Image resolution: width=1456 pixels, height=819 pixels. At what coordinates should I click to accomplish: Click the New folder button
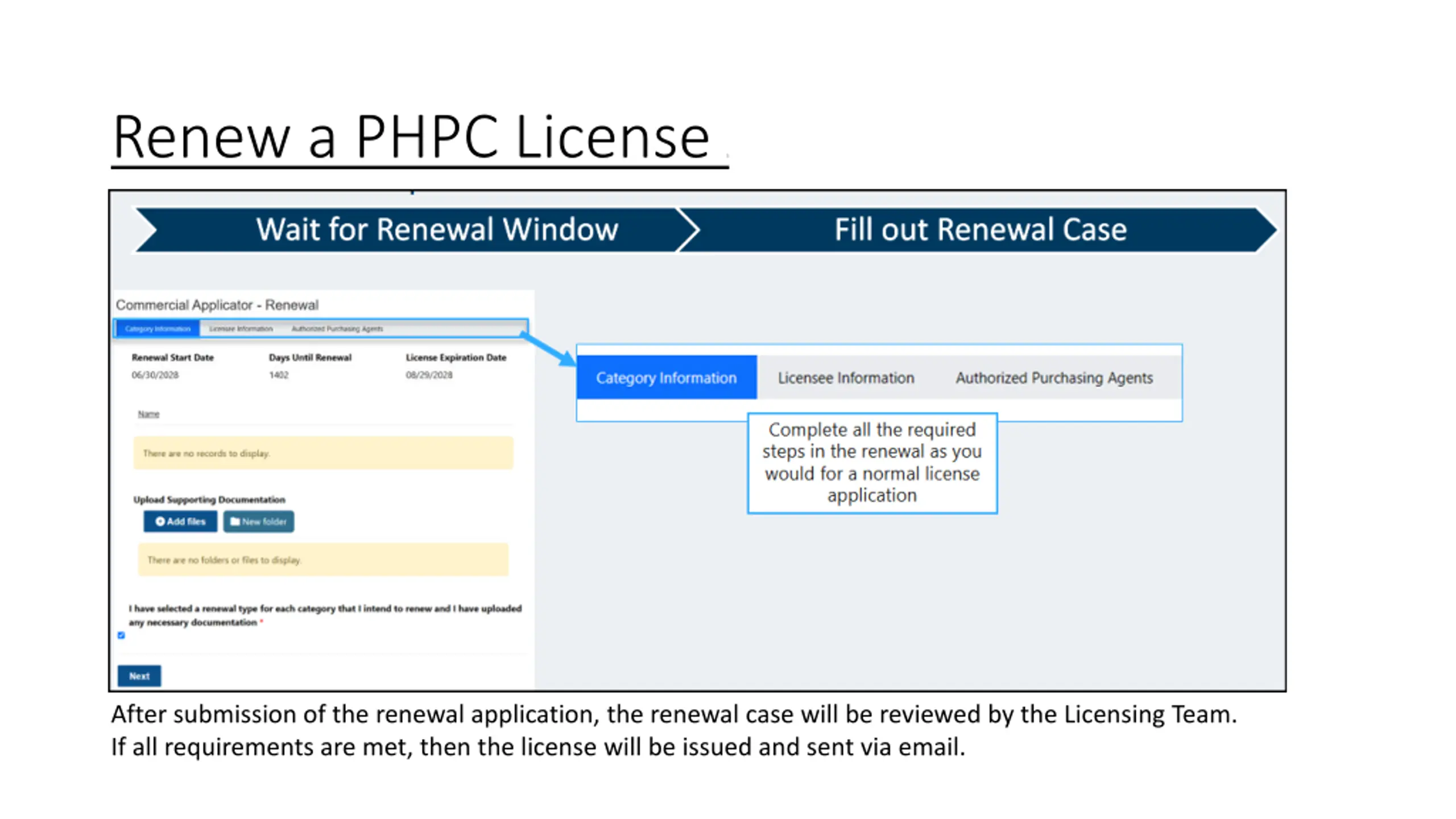[259, 521]
